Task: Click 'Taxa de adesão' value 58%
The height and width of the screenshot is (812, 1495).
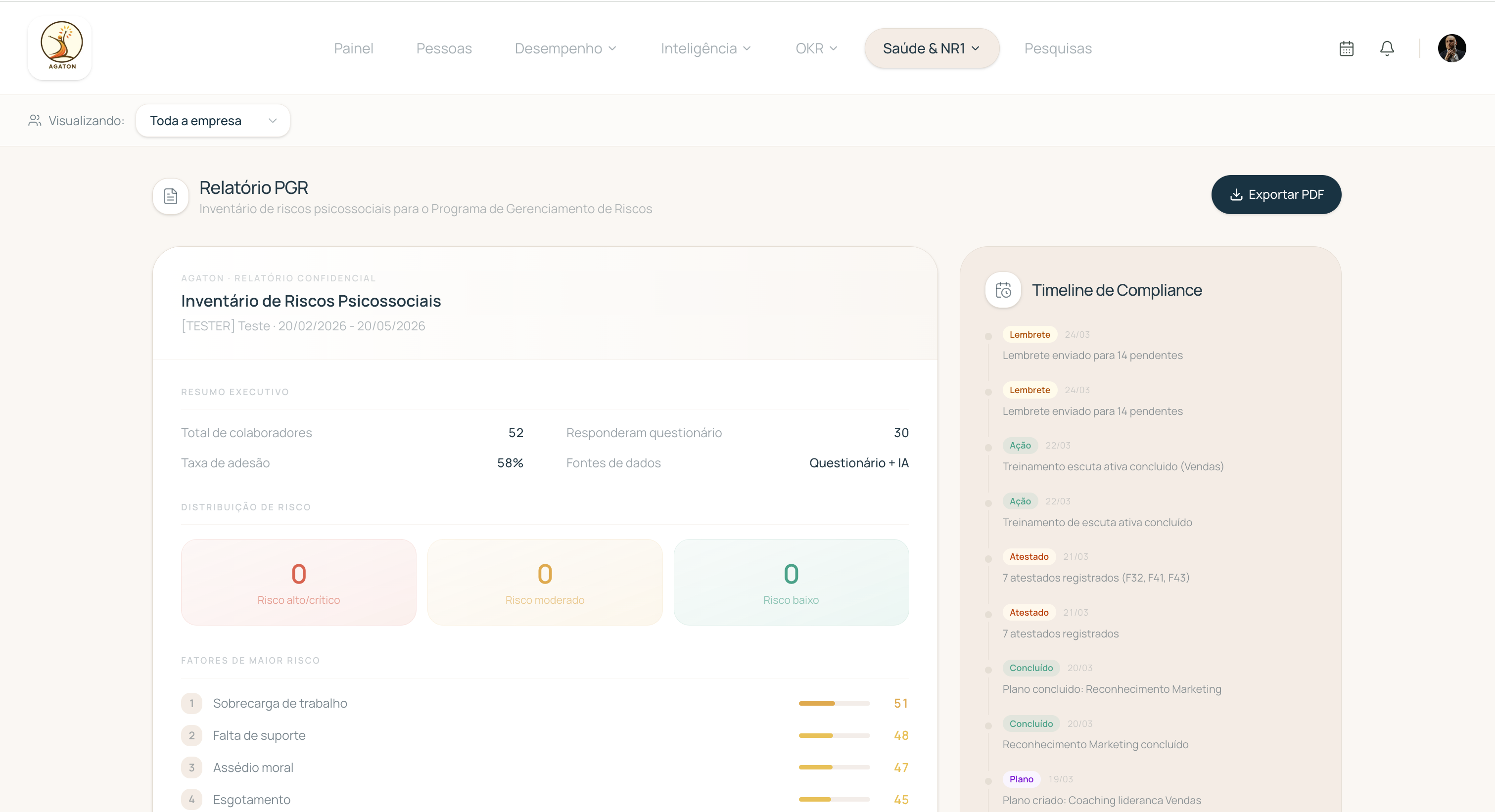Action: click(x=510, y=463)
